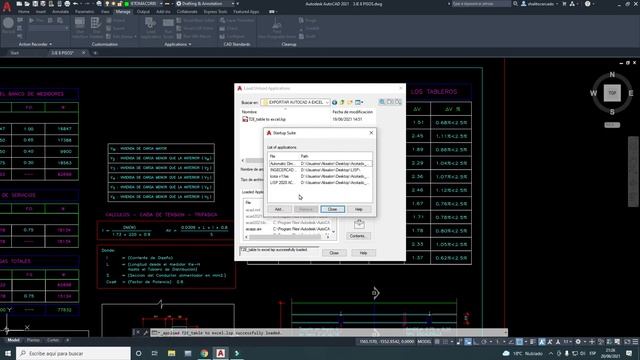Viewport: 640px width, 360px height.
Task: Click Save icon in quick access toolbar
Action: tap(35, 4)
